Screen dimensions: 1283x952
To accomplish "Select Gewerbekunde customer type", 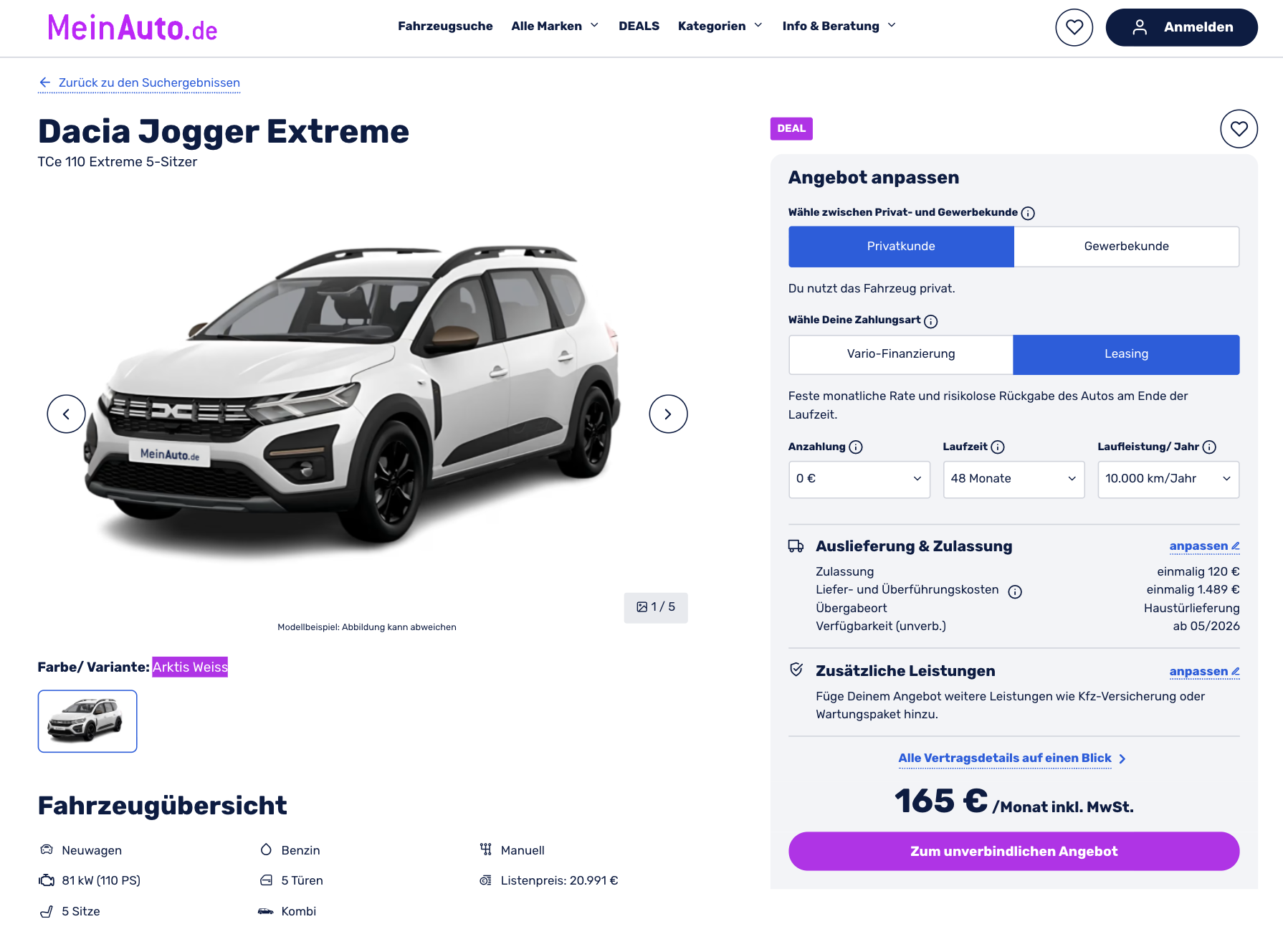I will (x=1126, y=247).
